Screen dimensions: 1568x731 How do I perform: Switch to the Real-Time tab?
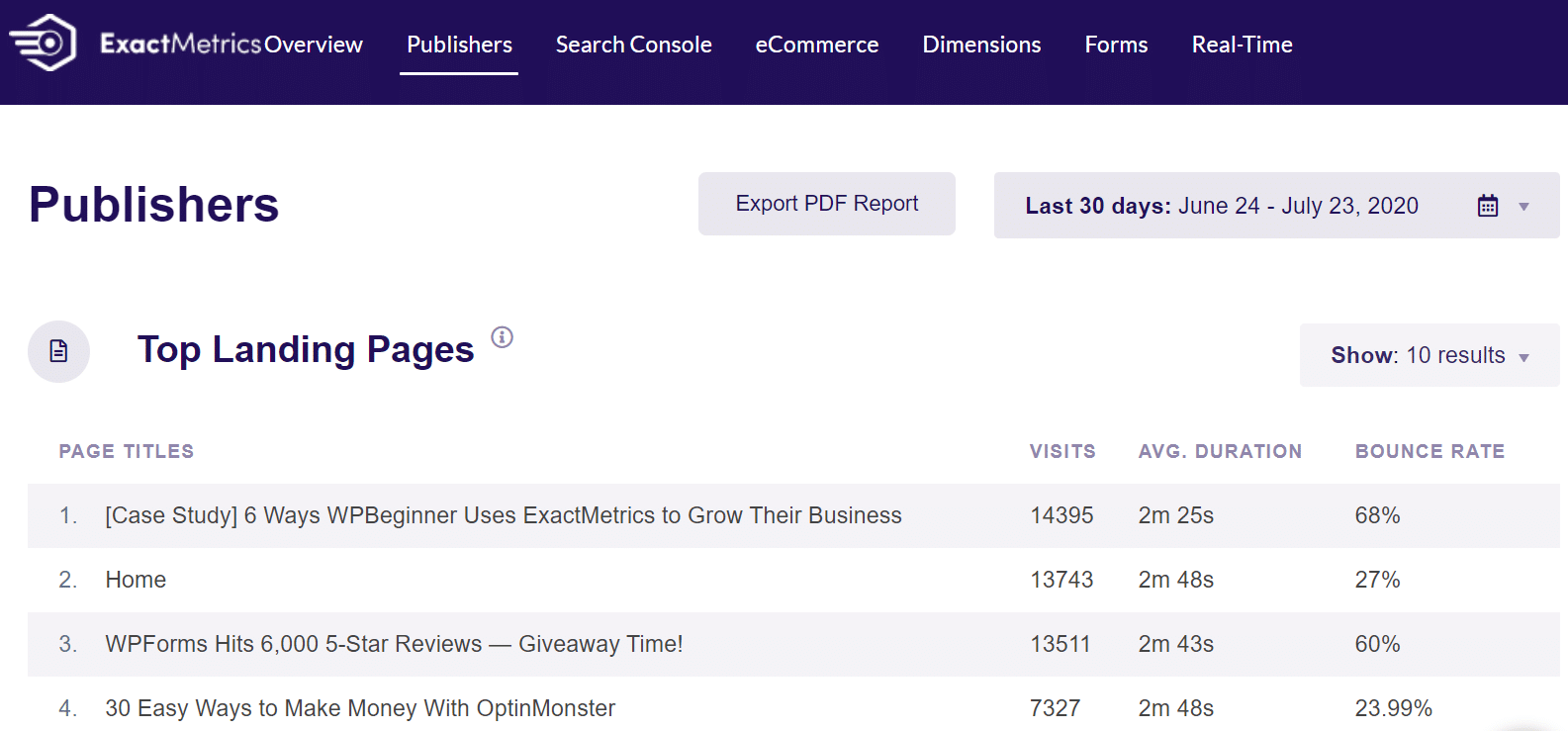pos(1242,45)
